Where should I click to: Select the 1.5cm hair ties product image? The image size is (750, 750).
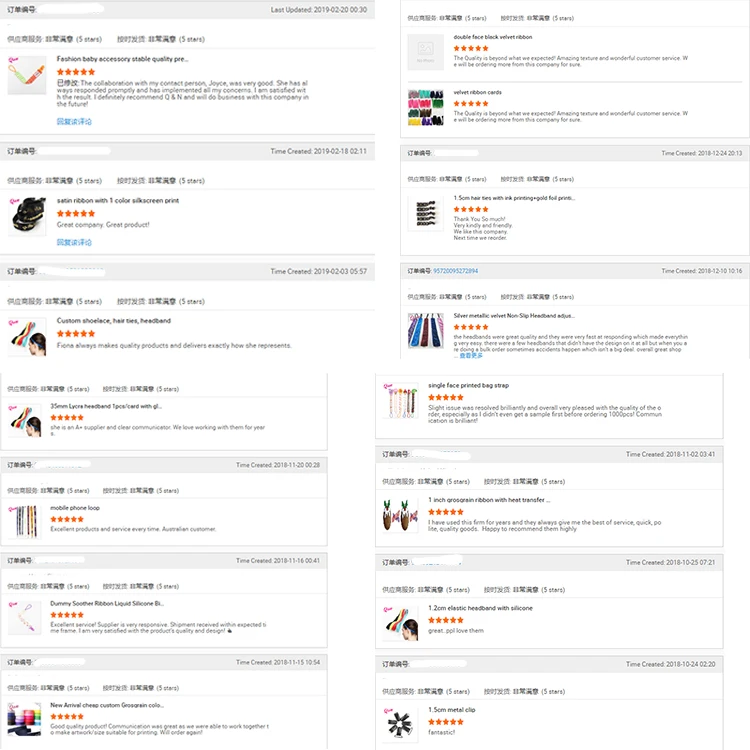click(x=426, y=213)
